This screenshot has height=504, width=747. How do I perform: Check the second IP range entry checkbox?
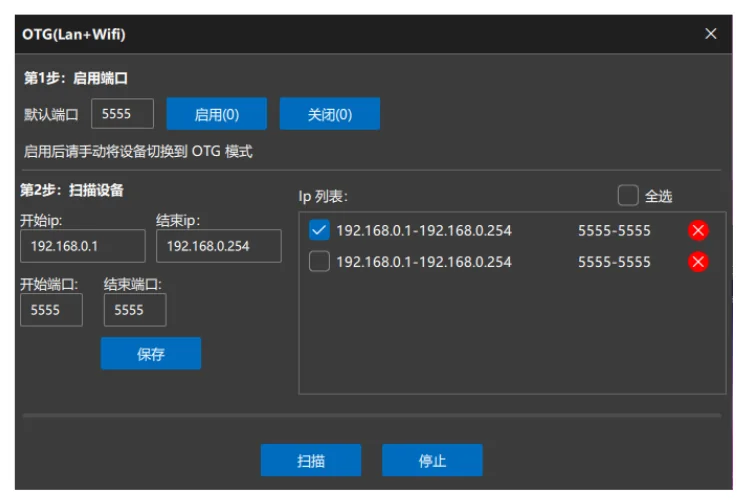pos(319,262)
